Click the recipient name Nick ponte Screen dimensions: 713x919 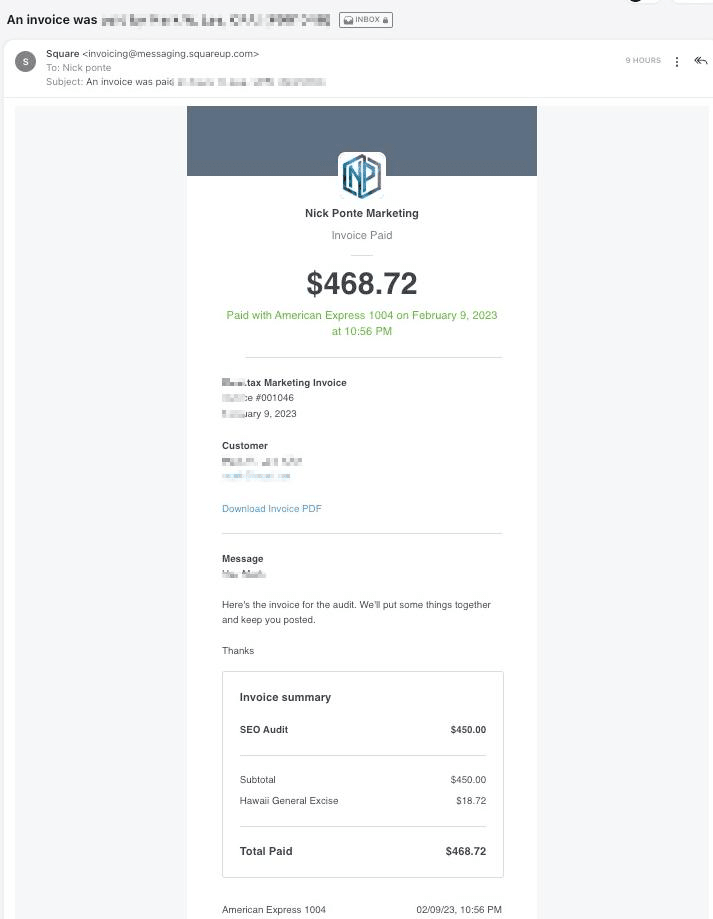[x=87, y=67]
